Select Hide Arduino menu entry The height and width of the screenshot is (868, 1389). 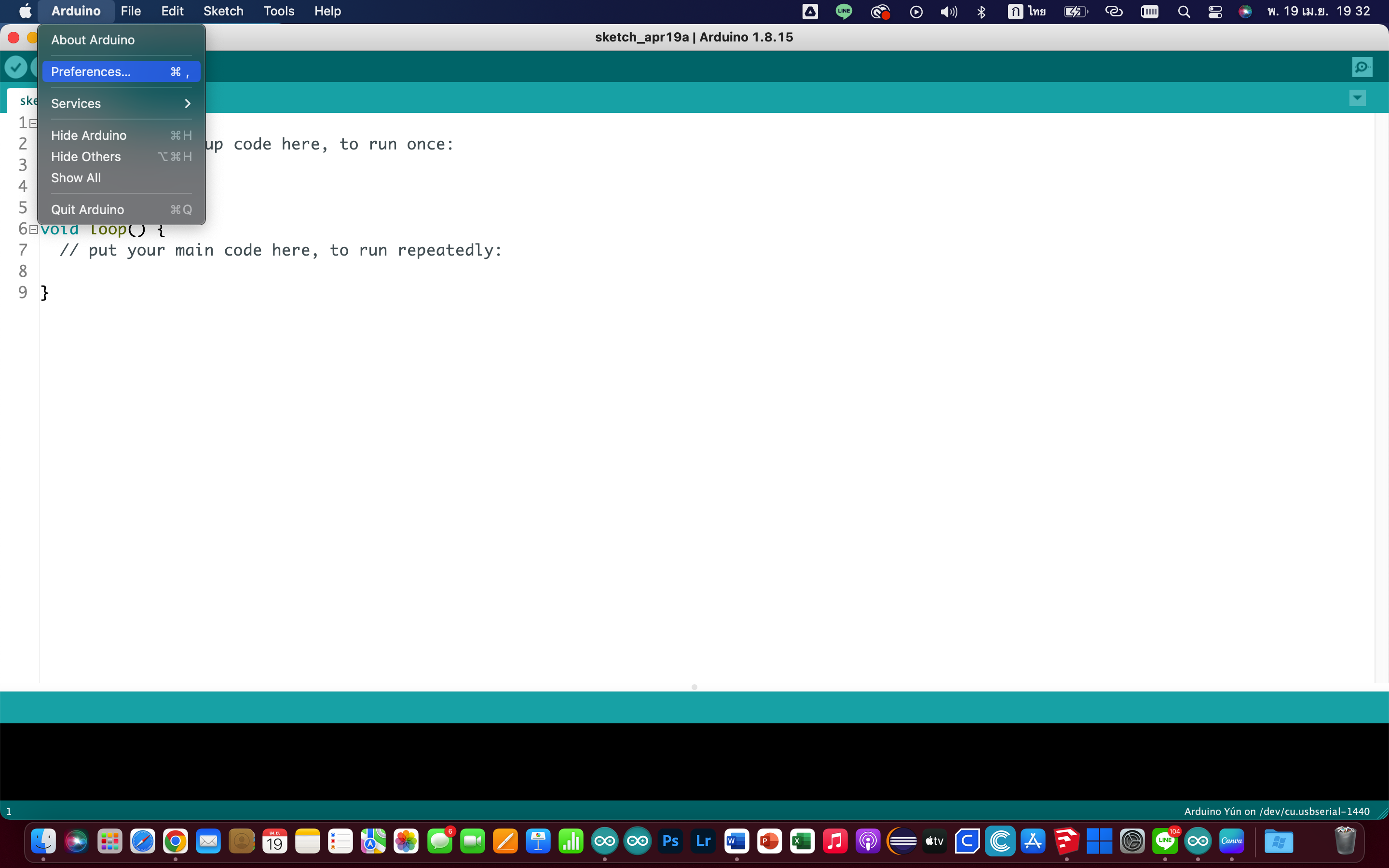tap(122, 136)
